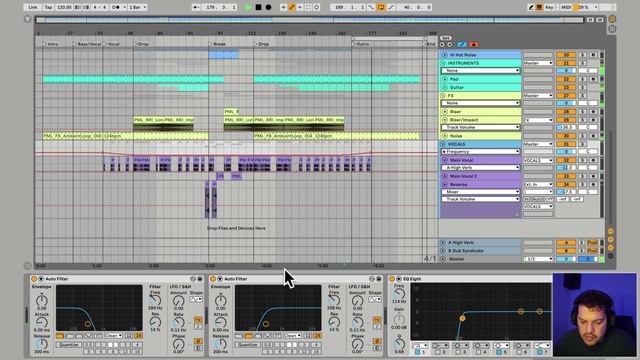Toggle the Punch-Out switch
The image size is (640, 360).
pyautogui.click(x=391, y=7)
